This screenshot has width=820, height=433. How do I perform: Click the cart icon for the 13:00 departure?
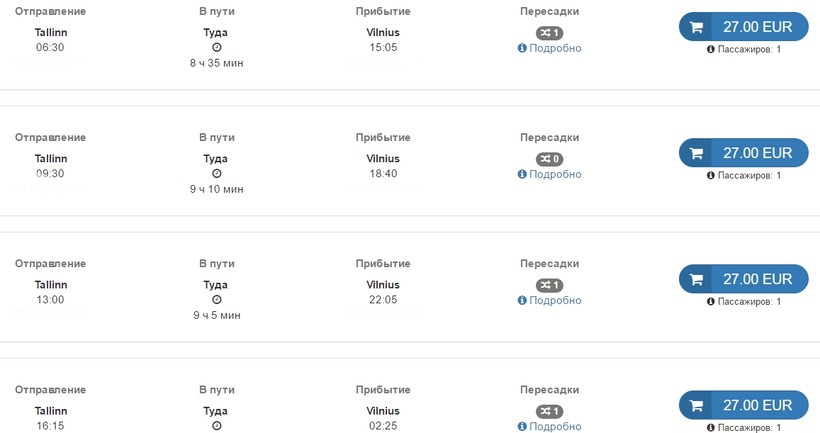tap(696, 279)
